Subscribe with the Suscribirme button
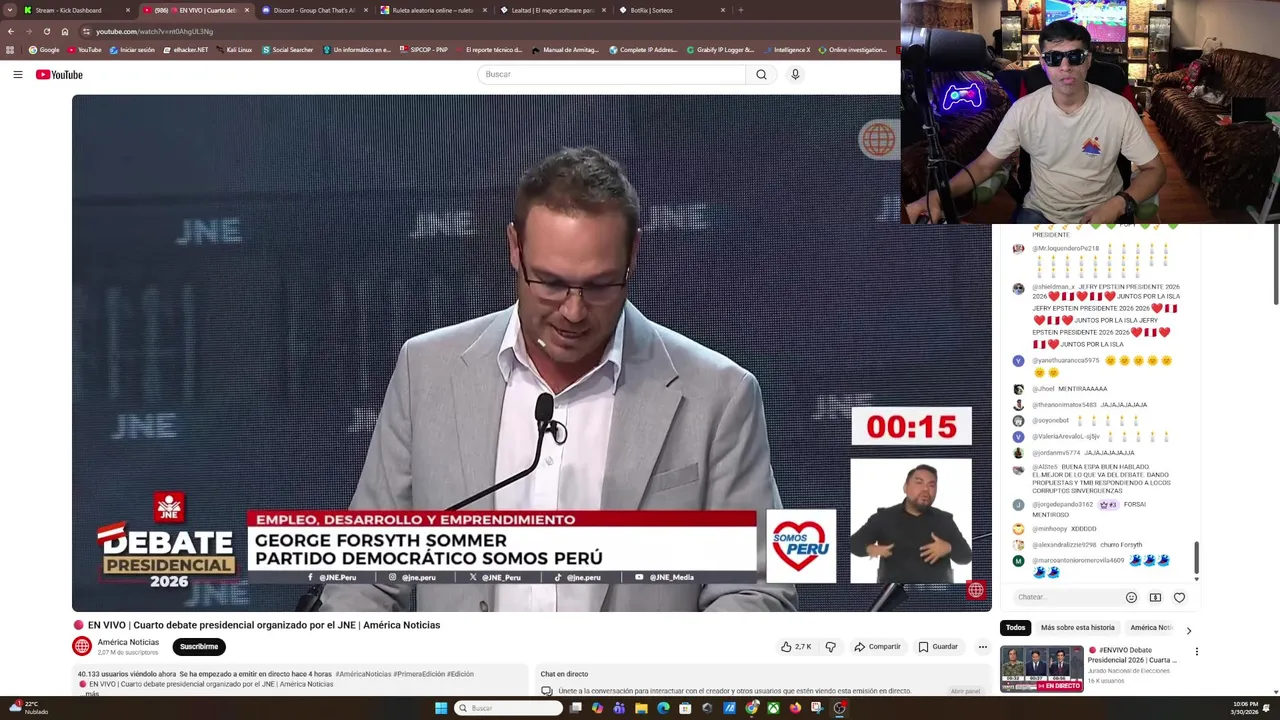 point(199,647)
